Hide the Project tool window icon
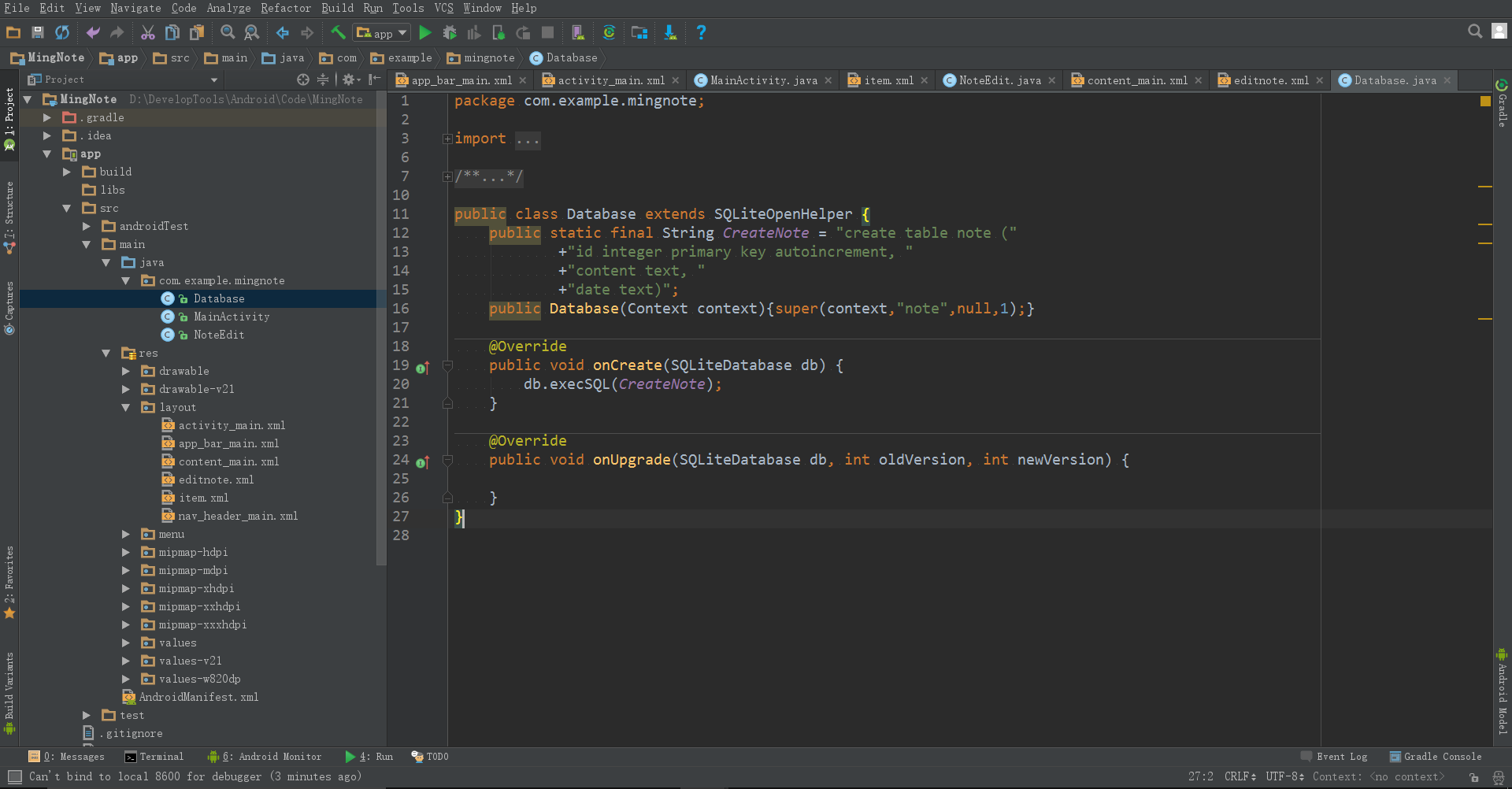Screen dimensions: 1512x789 (x=375, y=80)
